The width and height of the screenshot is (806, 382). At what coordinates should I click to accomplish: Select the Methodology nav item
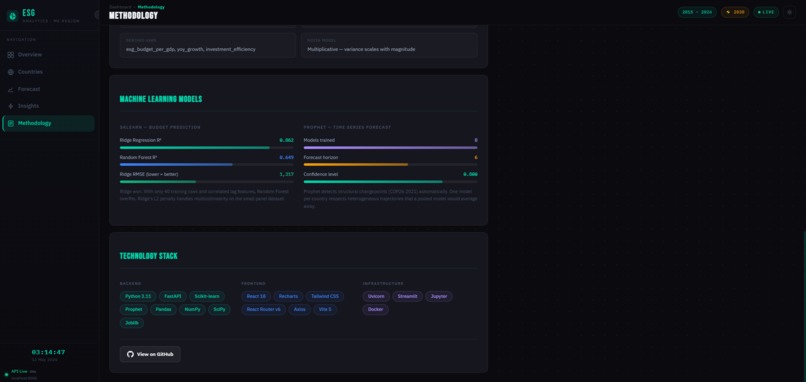48,123
